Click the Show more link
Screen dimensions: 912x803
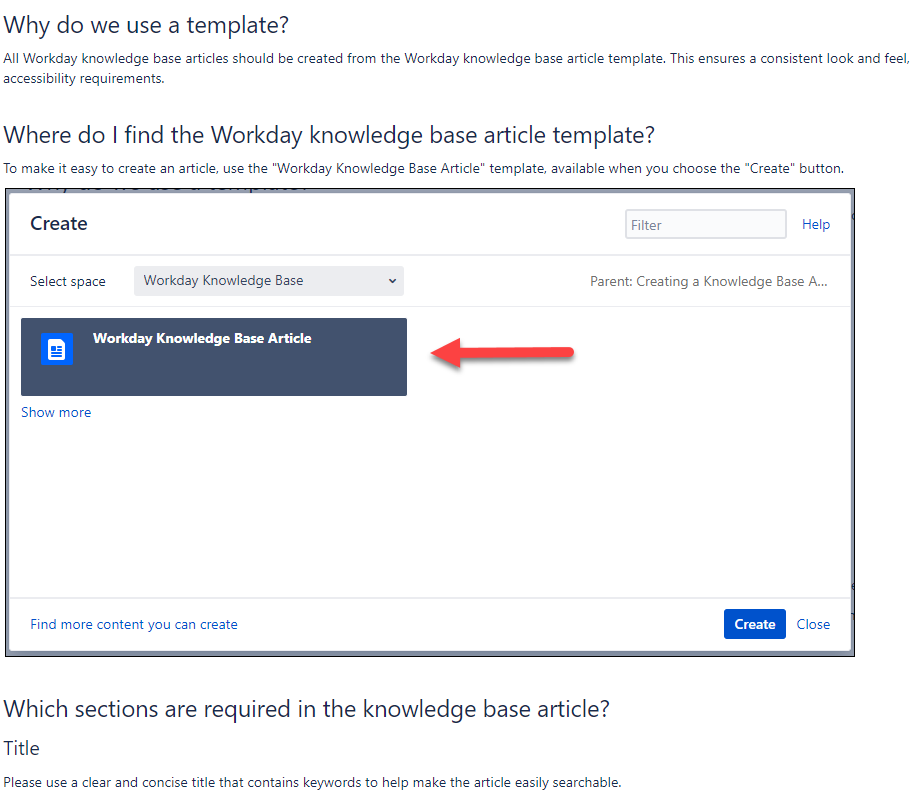[56, 412]
